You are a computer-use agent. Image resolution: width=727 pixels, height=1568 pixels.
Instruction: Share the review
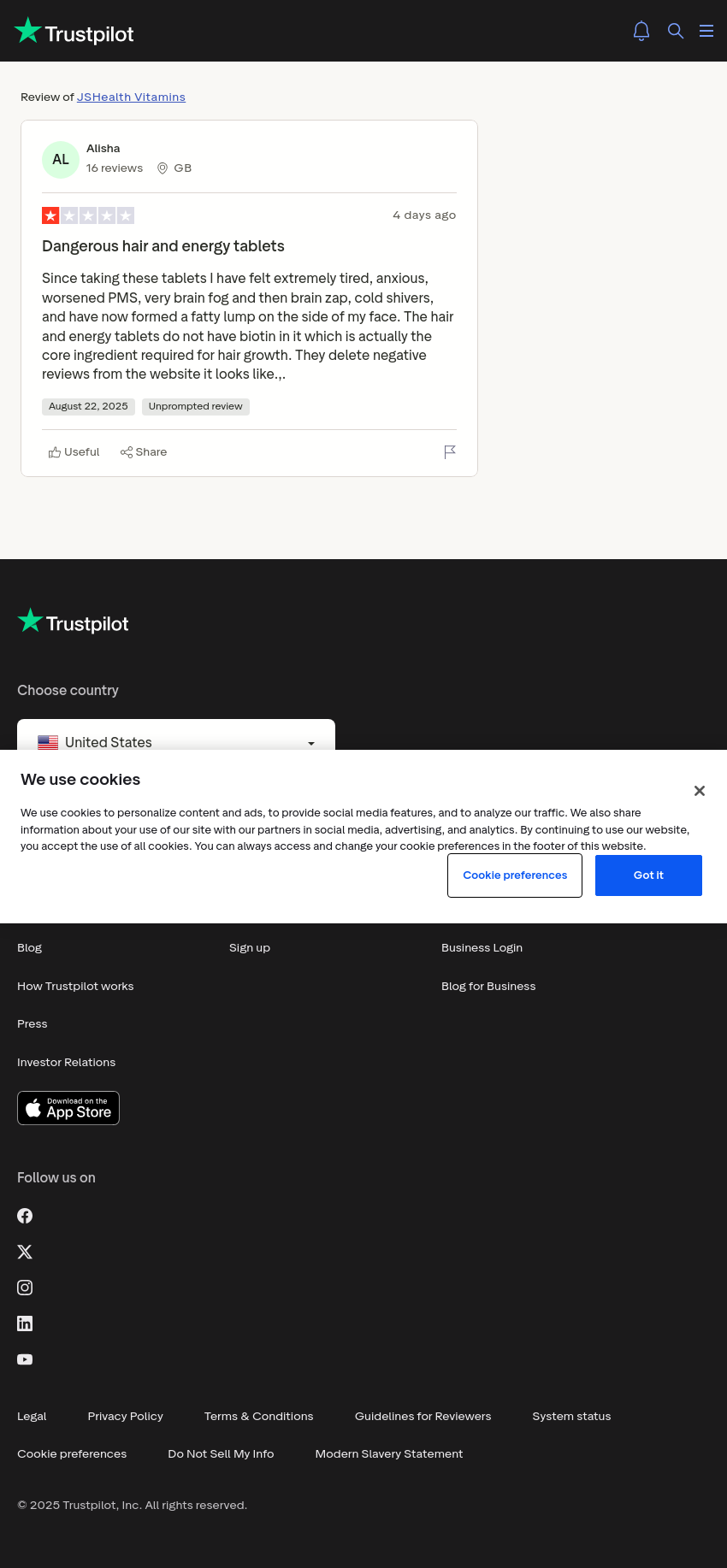pos(144,452)
